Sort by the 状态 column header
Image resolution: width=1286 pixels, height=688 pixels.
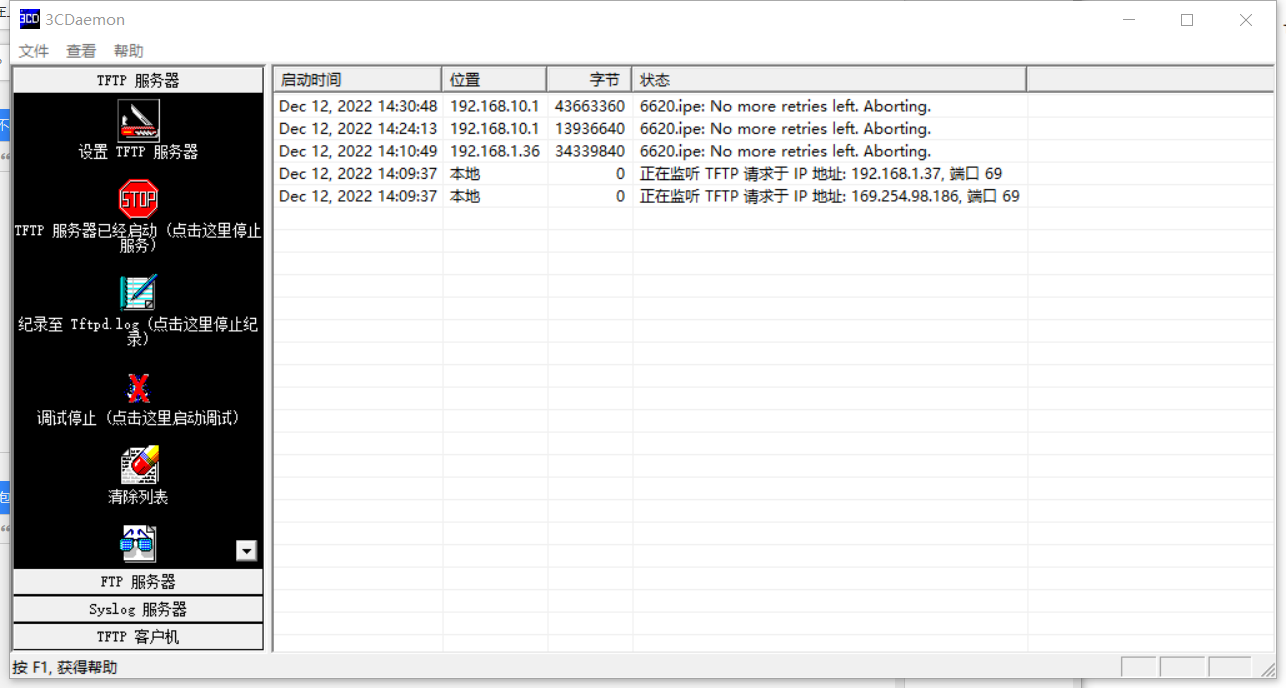(830, 80)
